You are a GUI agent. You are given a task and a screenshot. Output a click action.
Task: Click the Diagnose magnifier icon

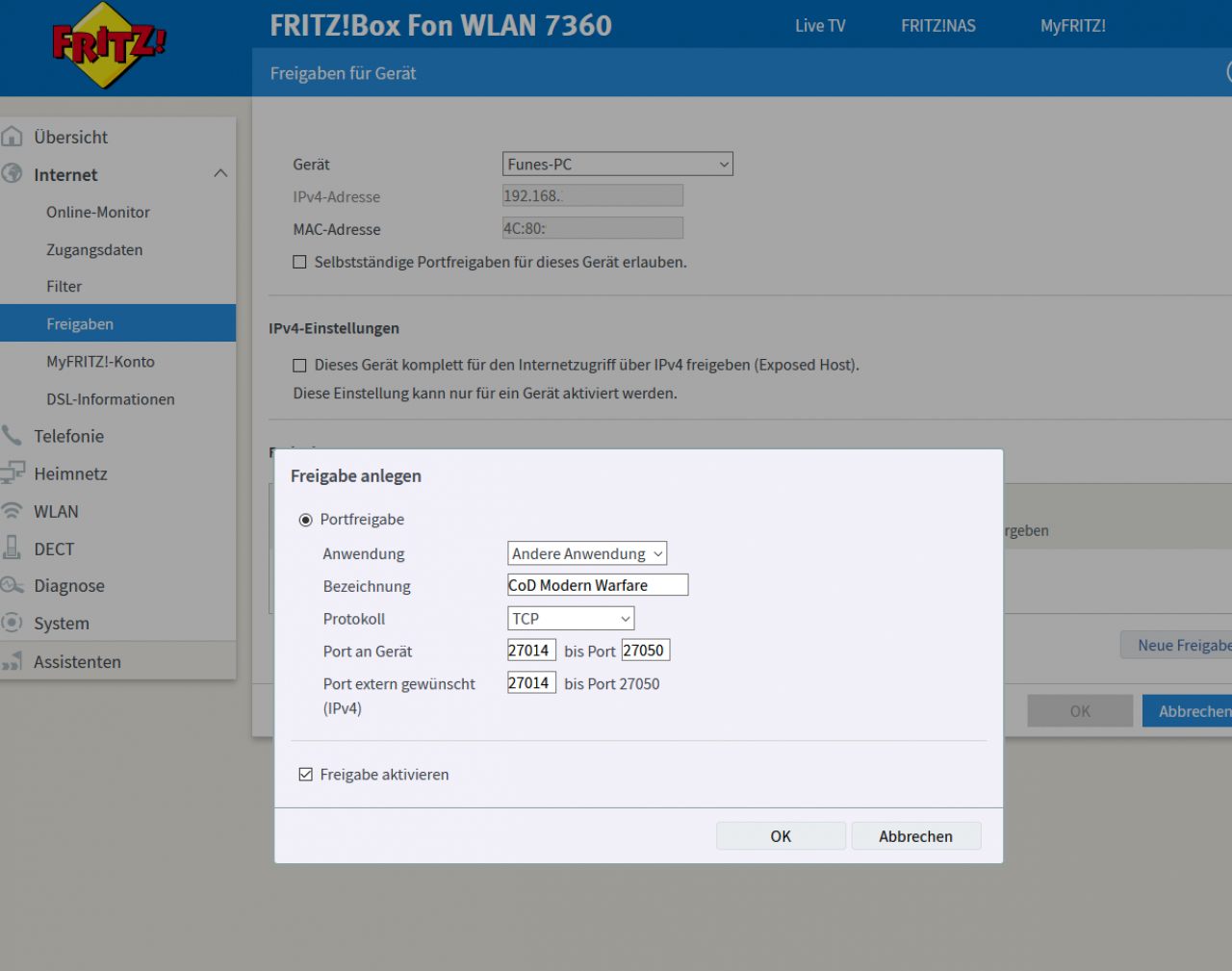point(12,585)
